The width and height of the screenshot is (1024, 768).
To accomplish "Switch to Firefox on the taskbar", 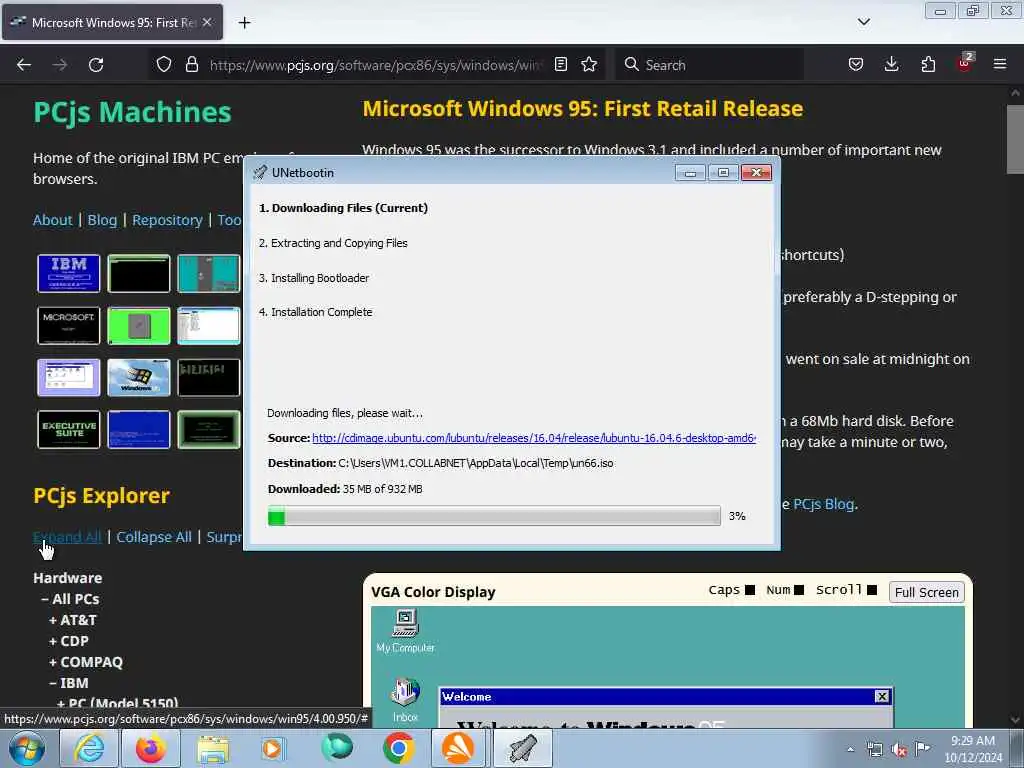I will click(150, 748).
